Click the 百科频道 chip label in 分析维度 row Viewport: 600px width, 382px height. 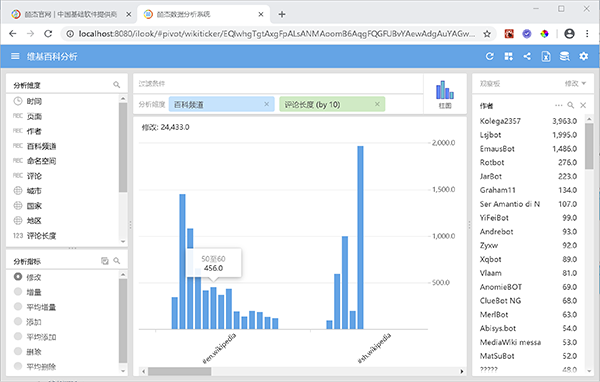click(x=189, y=104)
